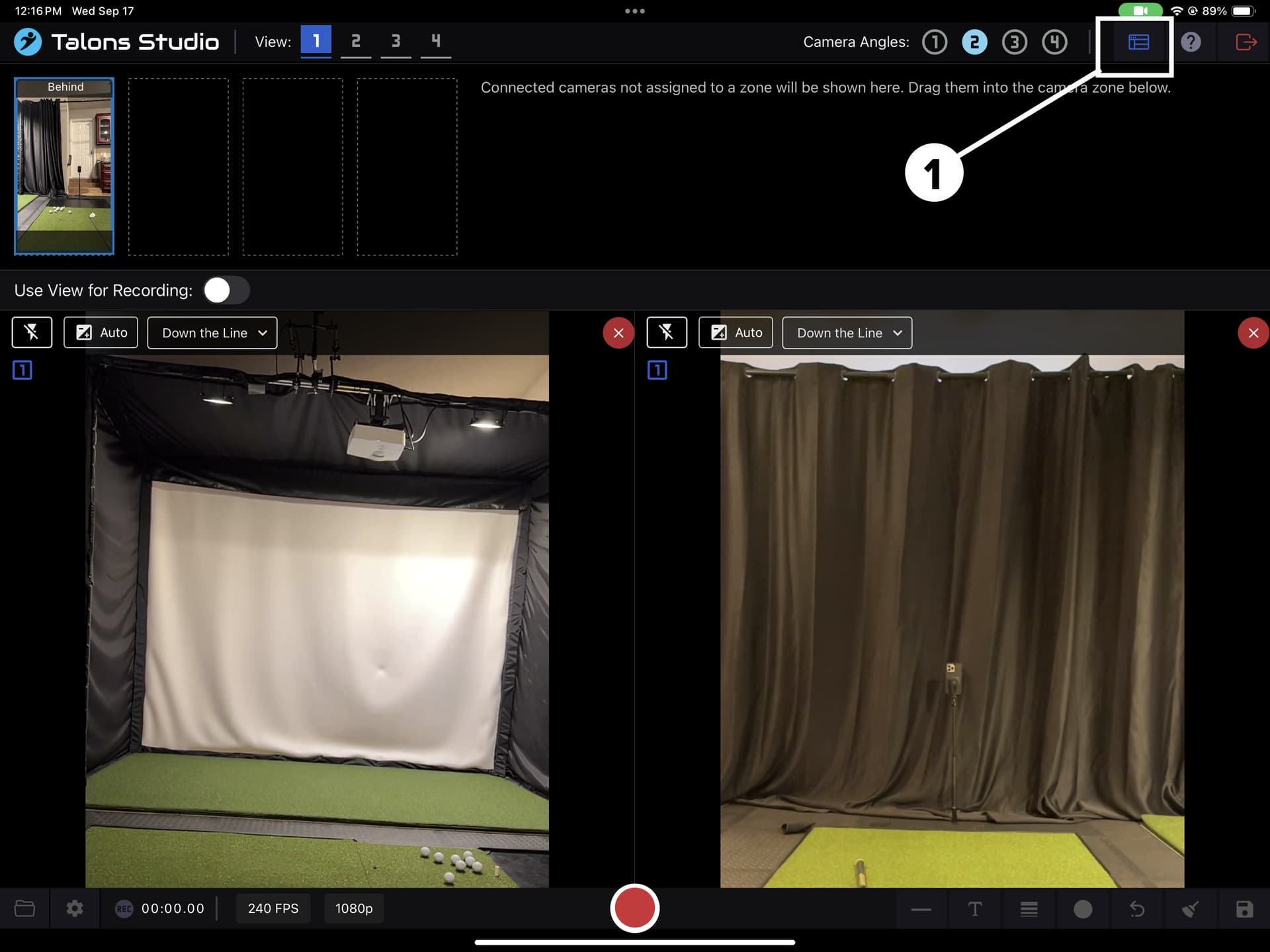The width and height of the screenshot is (1270, 952).
Task: Click the undo drawing icon
Action: tap(1136, 909)
